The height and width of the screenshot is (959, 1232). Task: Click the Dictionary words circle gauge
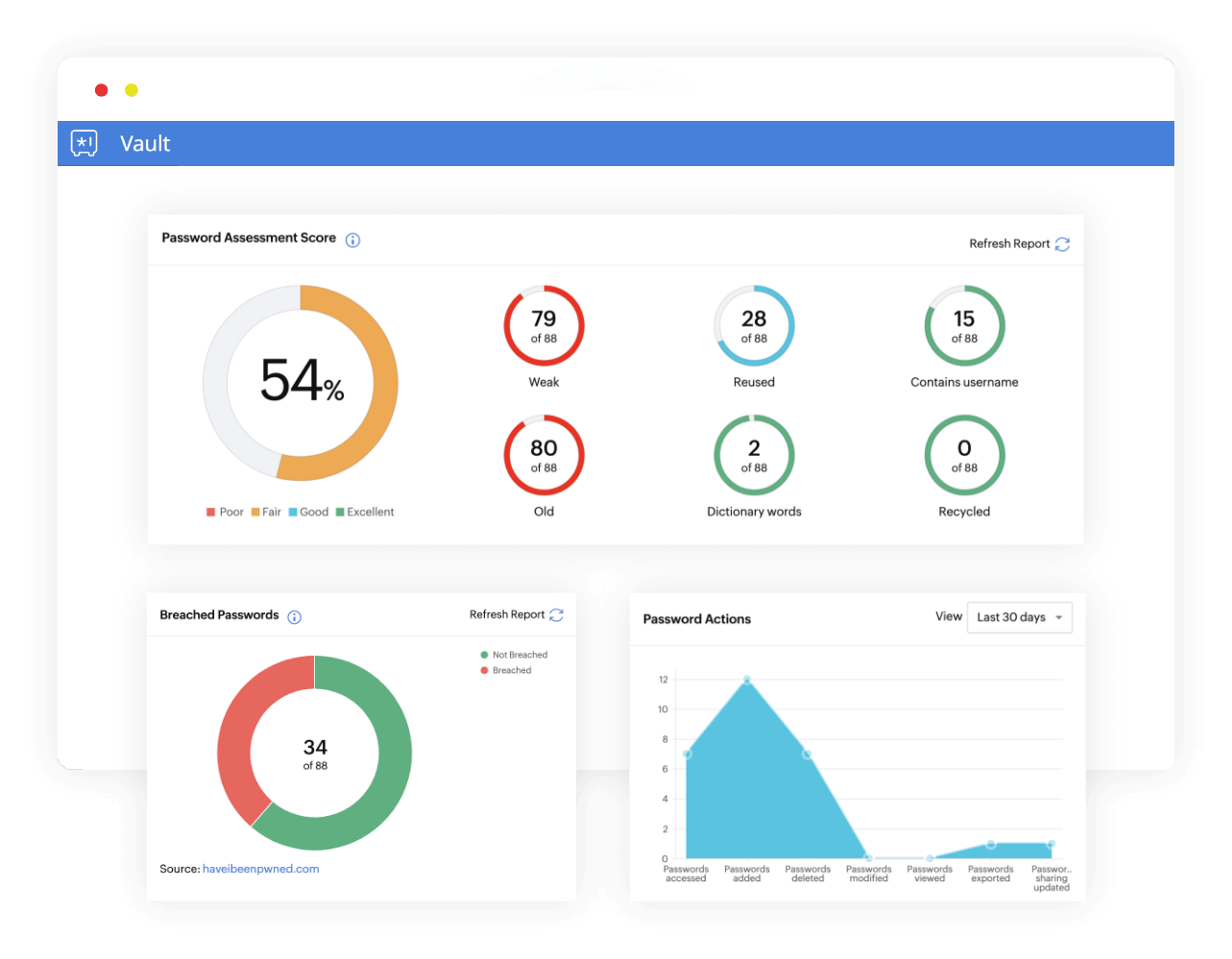click(754, 455)
